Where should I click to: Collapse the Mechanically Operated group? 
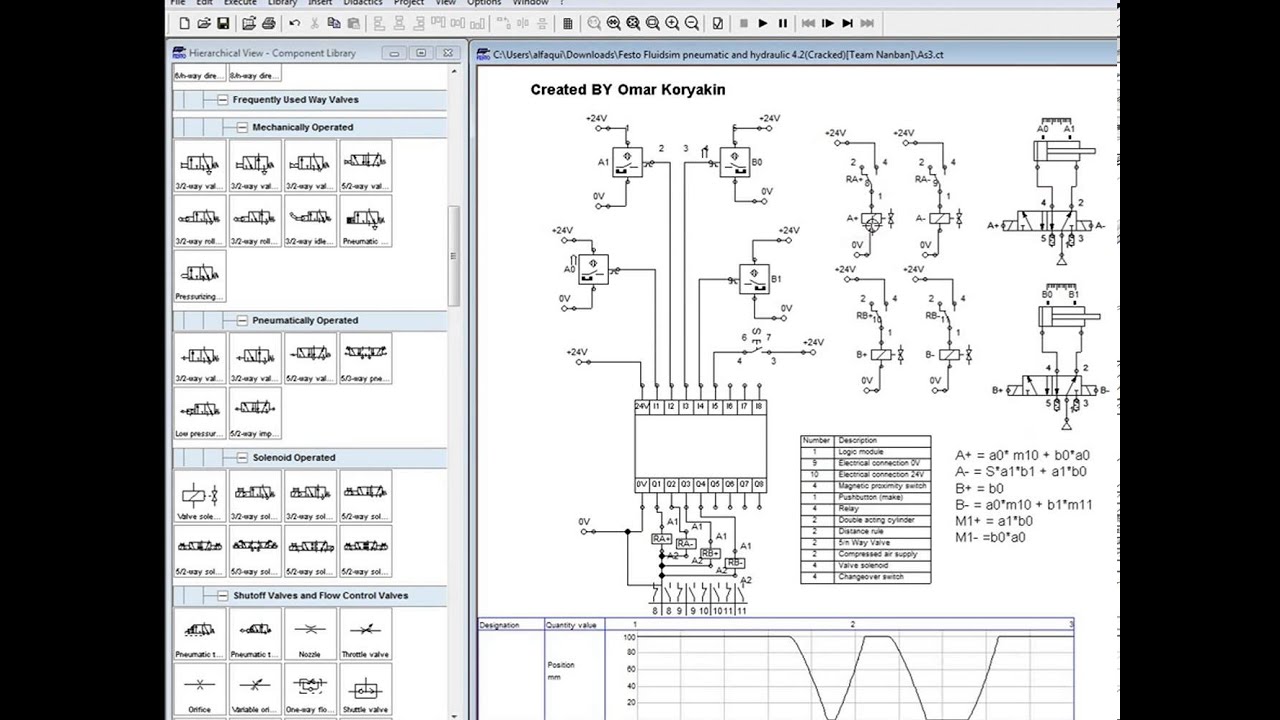coord(243,128)
